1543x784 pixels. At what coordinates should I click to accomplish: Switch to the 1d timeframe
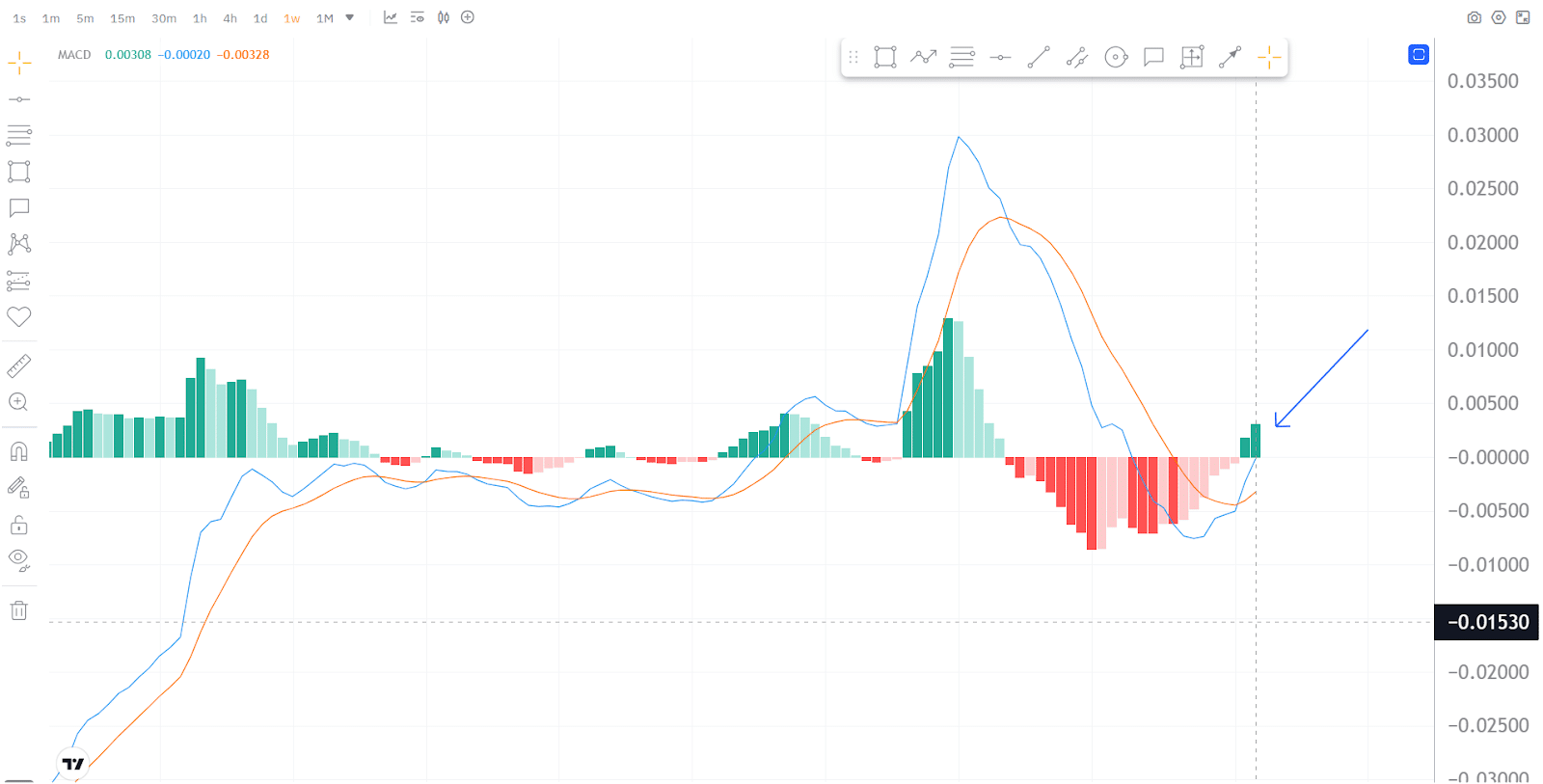coord(260,18)
